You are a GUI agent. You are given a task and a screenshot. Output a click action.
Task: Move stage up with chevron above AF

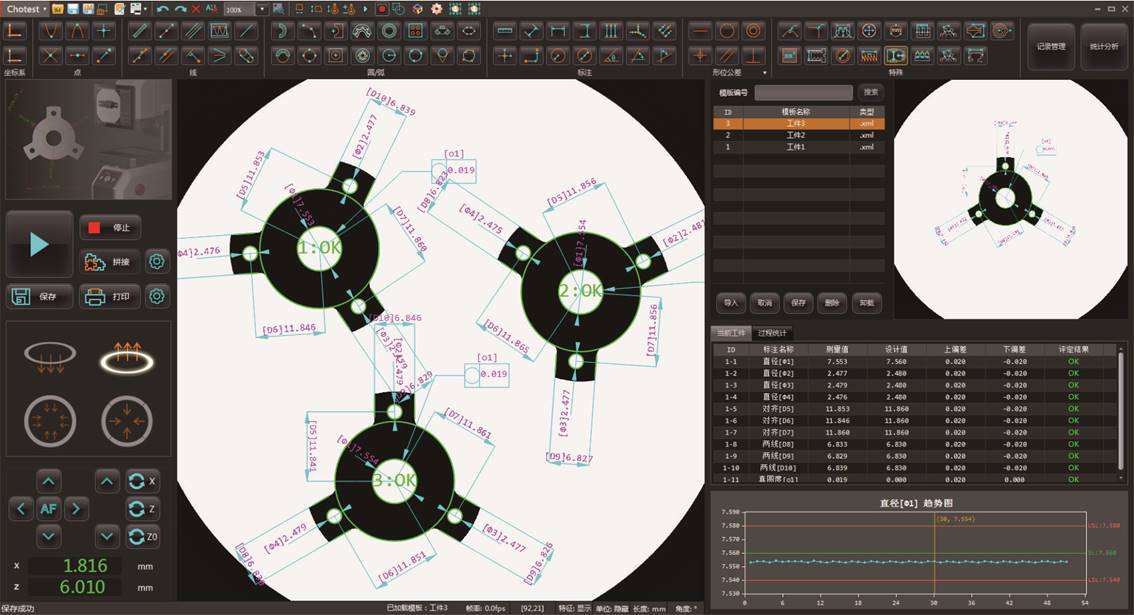point(48,481)
